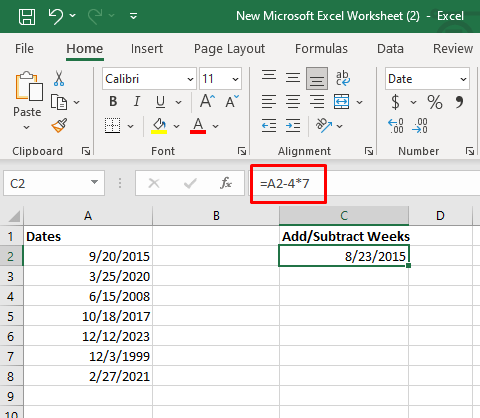Switch to the Home tab

(x=85, y=49)
